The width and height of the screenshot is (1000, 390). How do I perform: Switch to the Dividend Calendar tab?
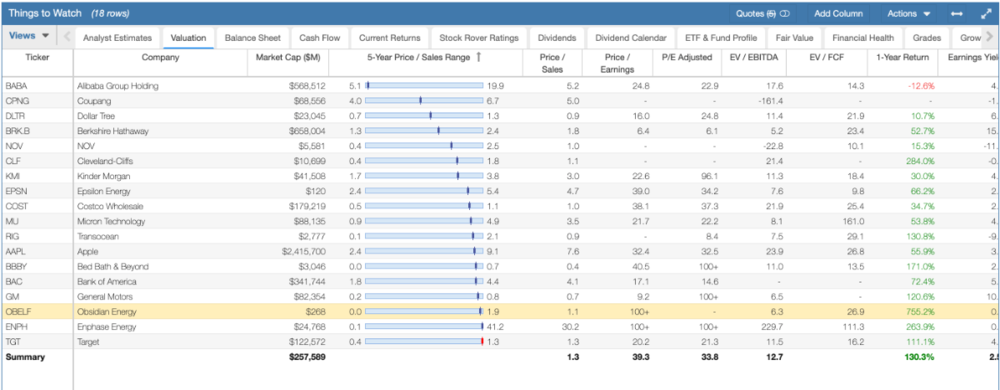click(x=630, y=38)
